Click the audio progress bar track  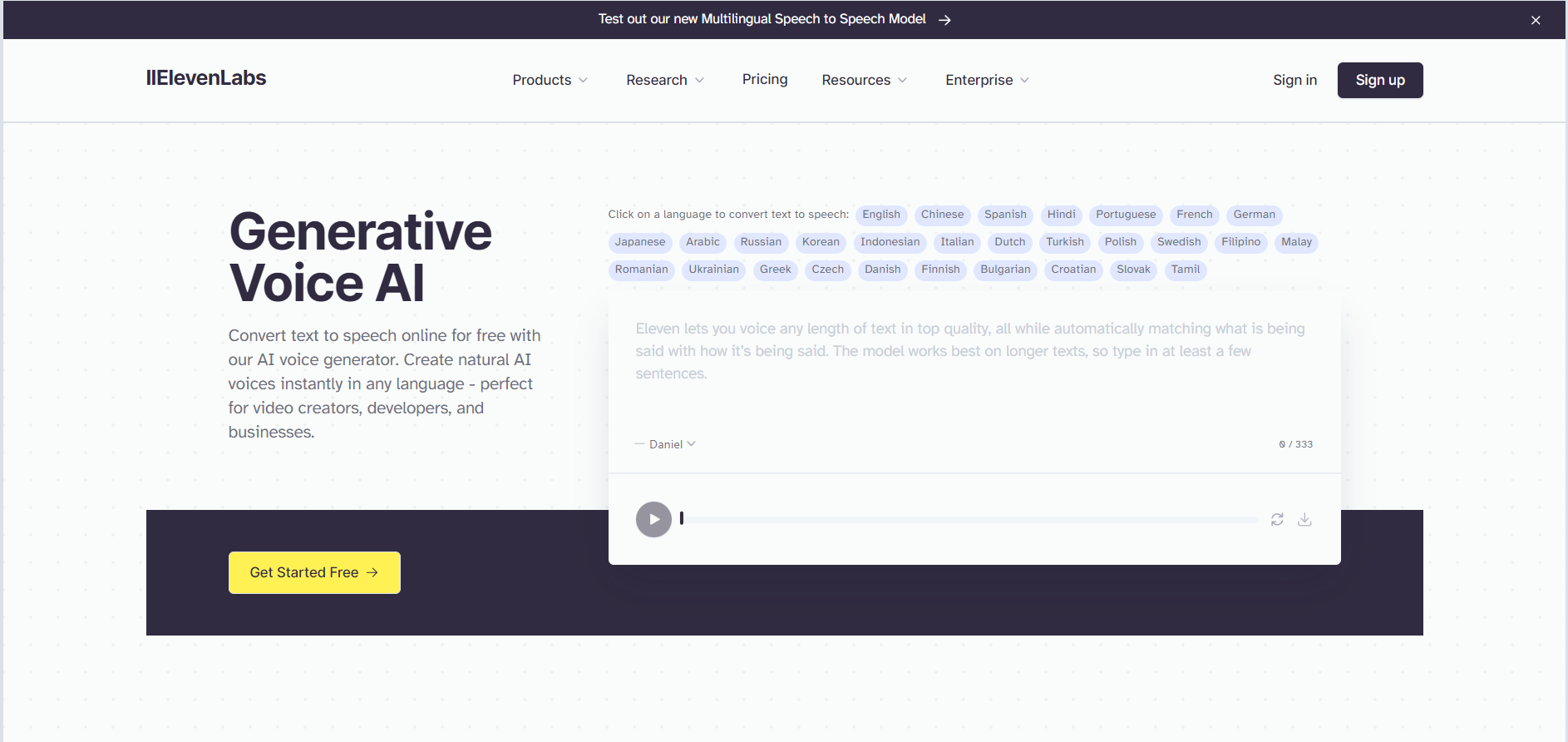[969, 519]
